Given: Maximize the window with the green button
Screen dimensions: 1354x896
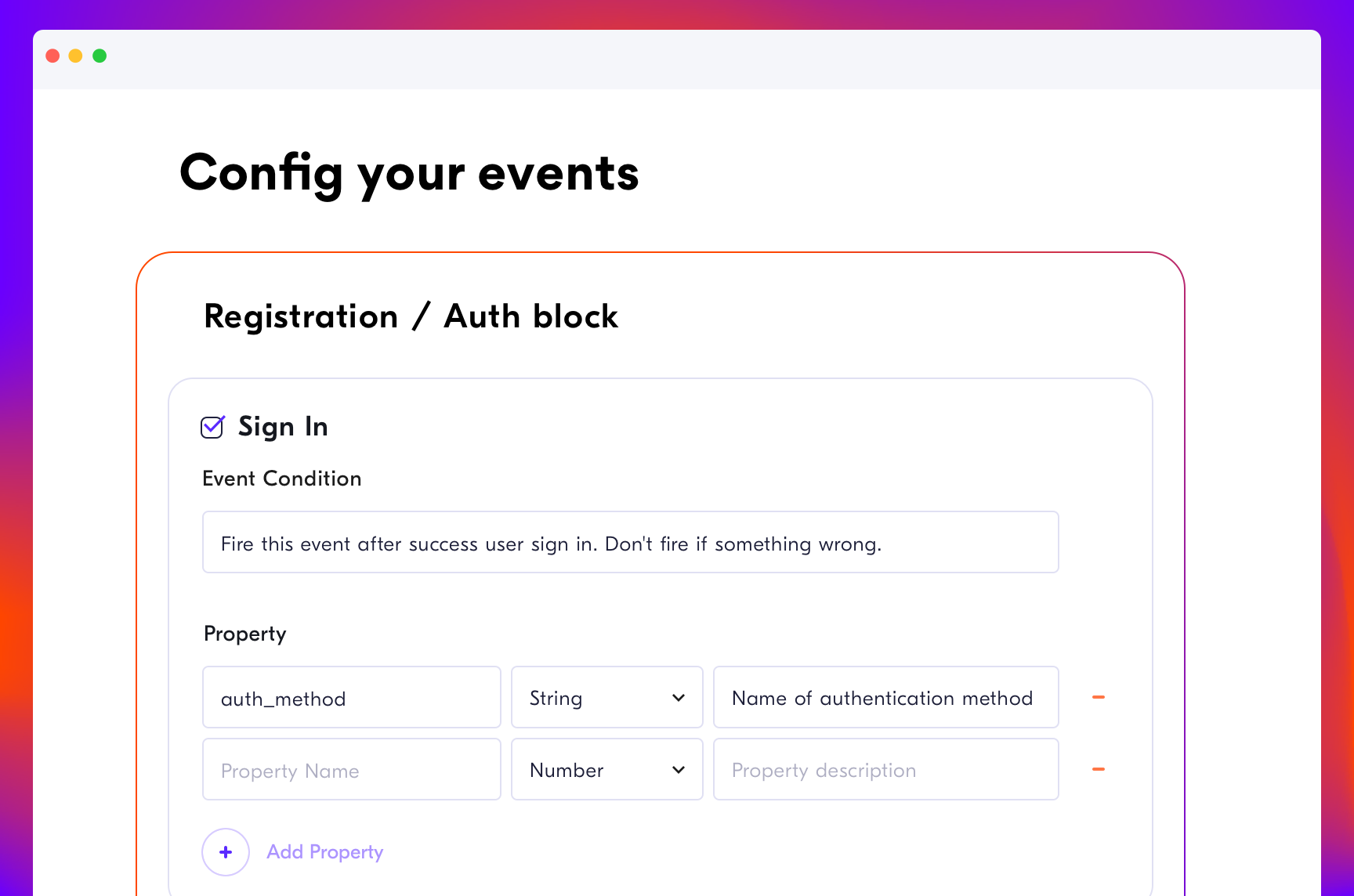Looking at the screenshot, I should pyautogui.click(x=100, y=56).
